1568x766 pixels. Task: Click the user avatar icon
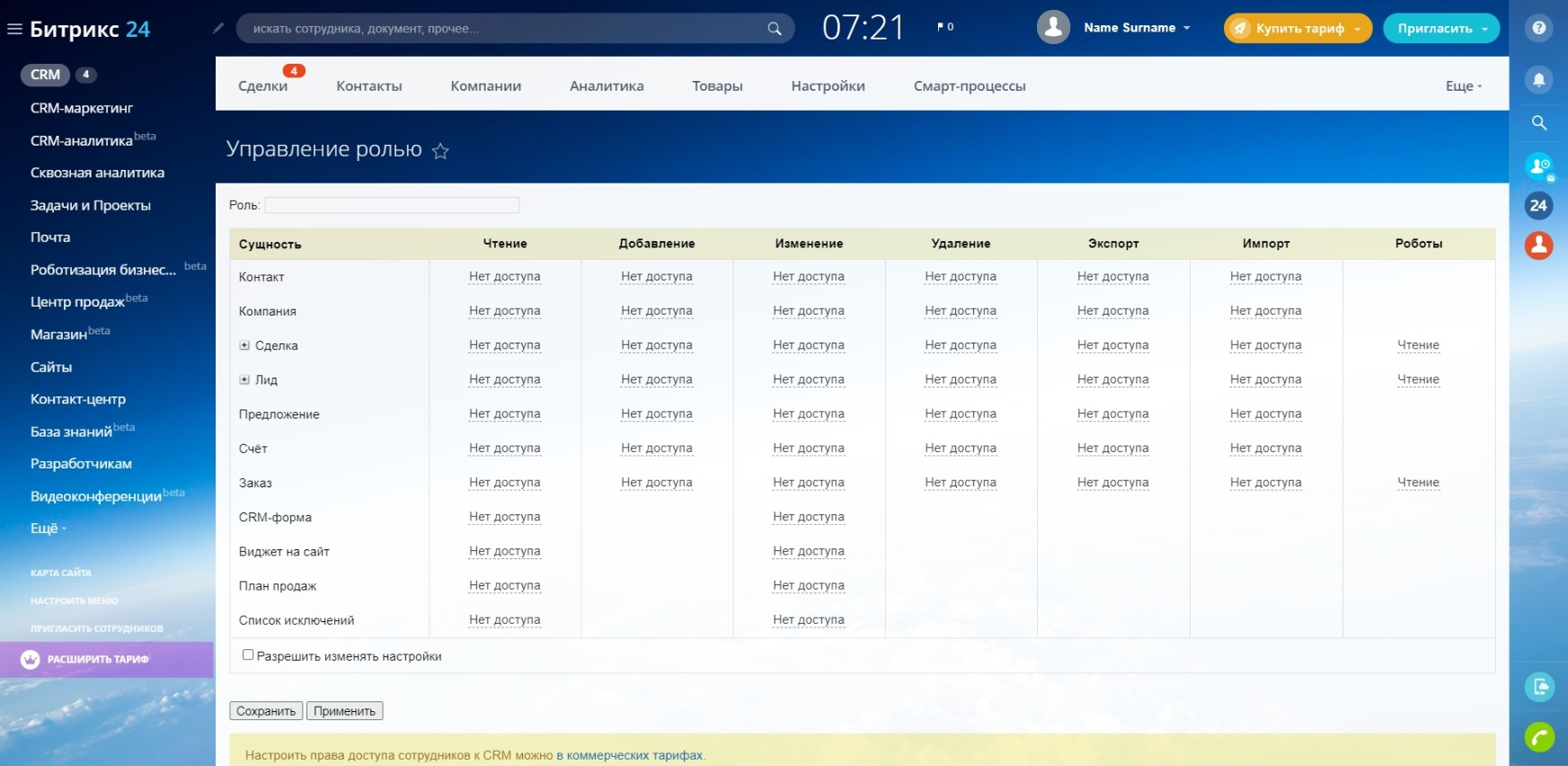click(x=1053, y=27)
